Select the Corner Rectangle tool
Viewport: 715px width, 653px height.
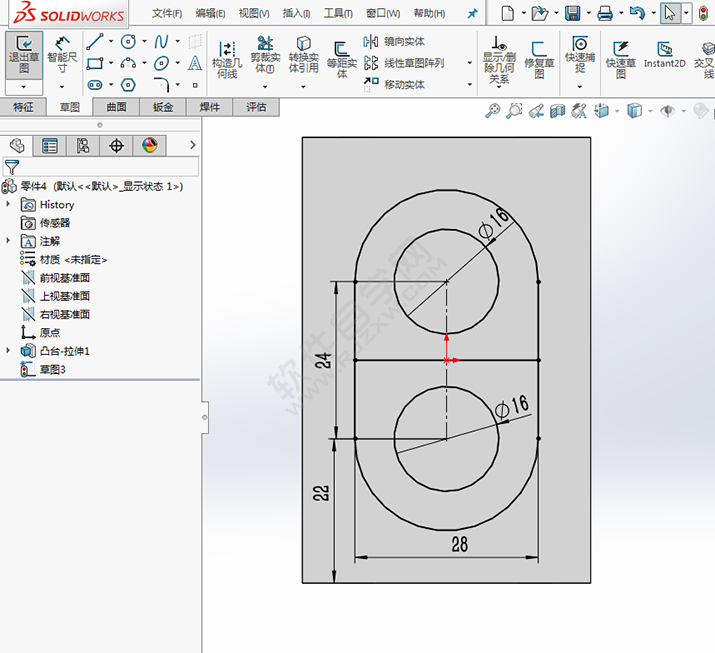pyautogui.click(x=95, y=63)
